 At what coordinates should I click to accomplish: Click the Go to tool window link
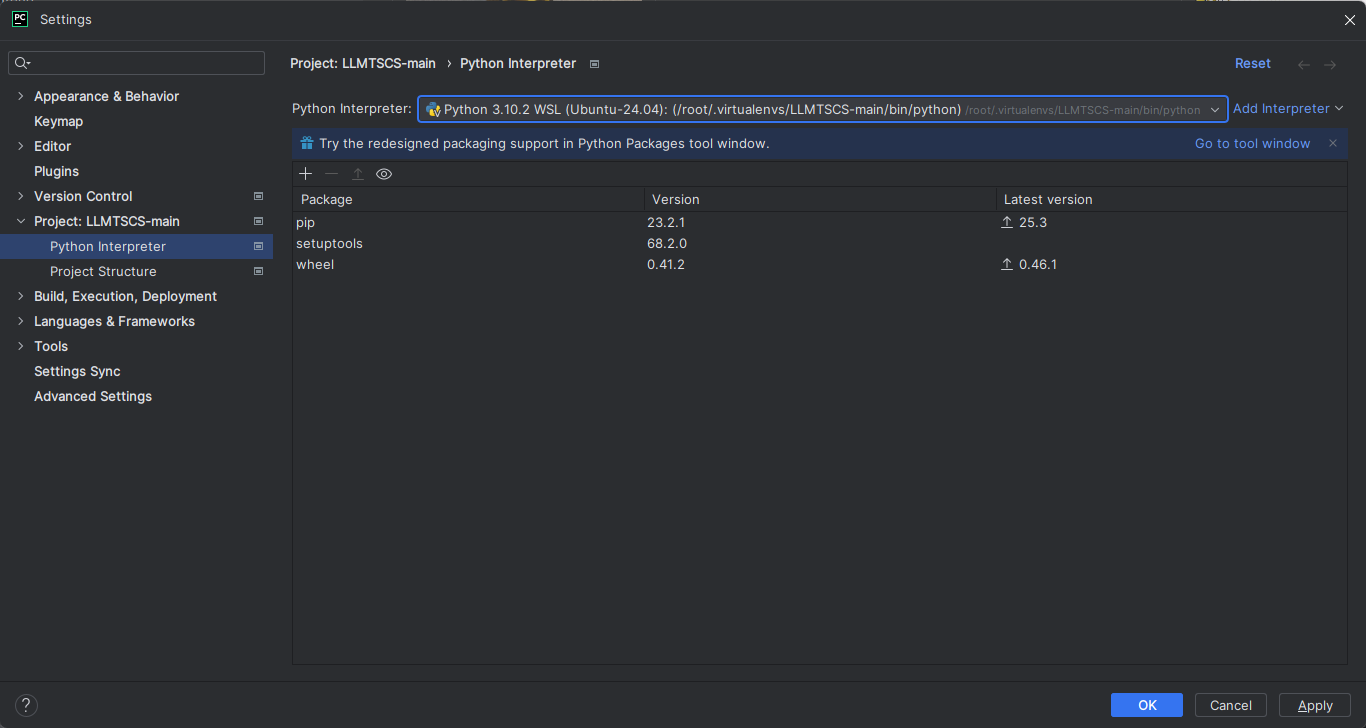coord(1252,143)
